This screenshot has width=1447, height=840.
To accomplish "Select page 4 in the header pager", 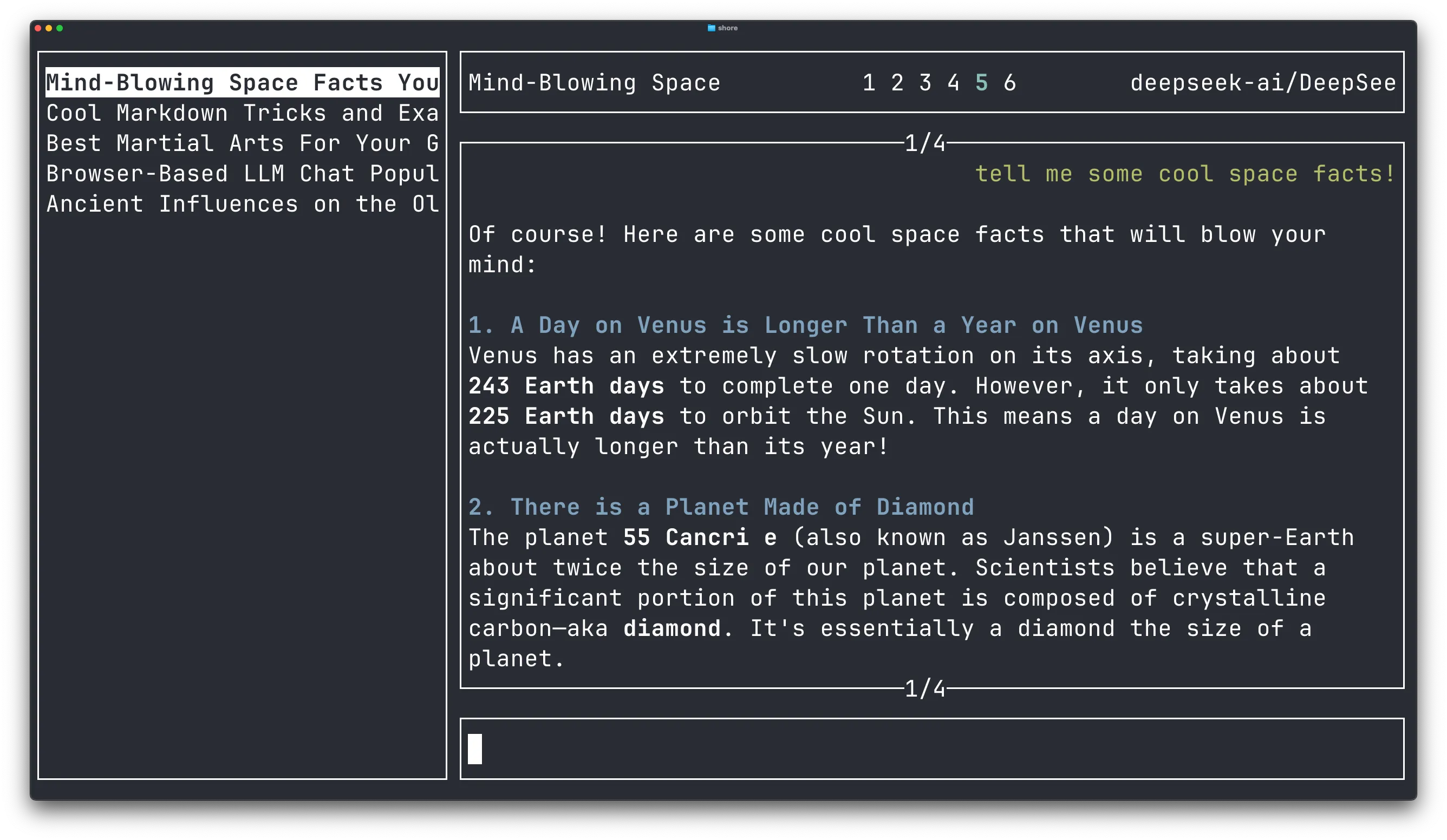I will [x=954, y=83].
